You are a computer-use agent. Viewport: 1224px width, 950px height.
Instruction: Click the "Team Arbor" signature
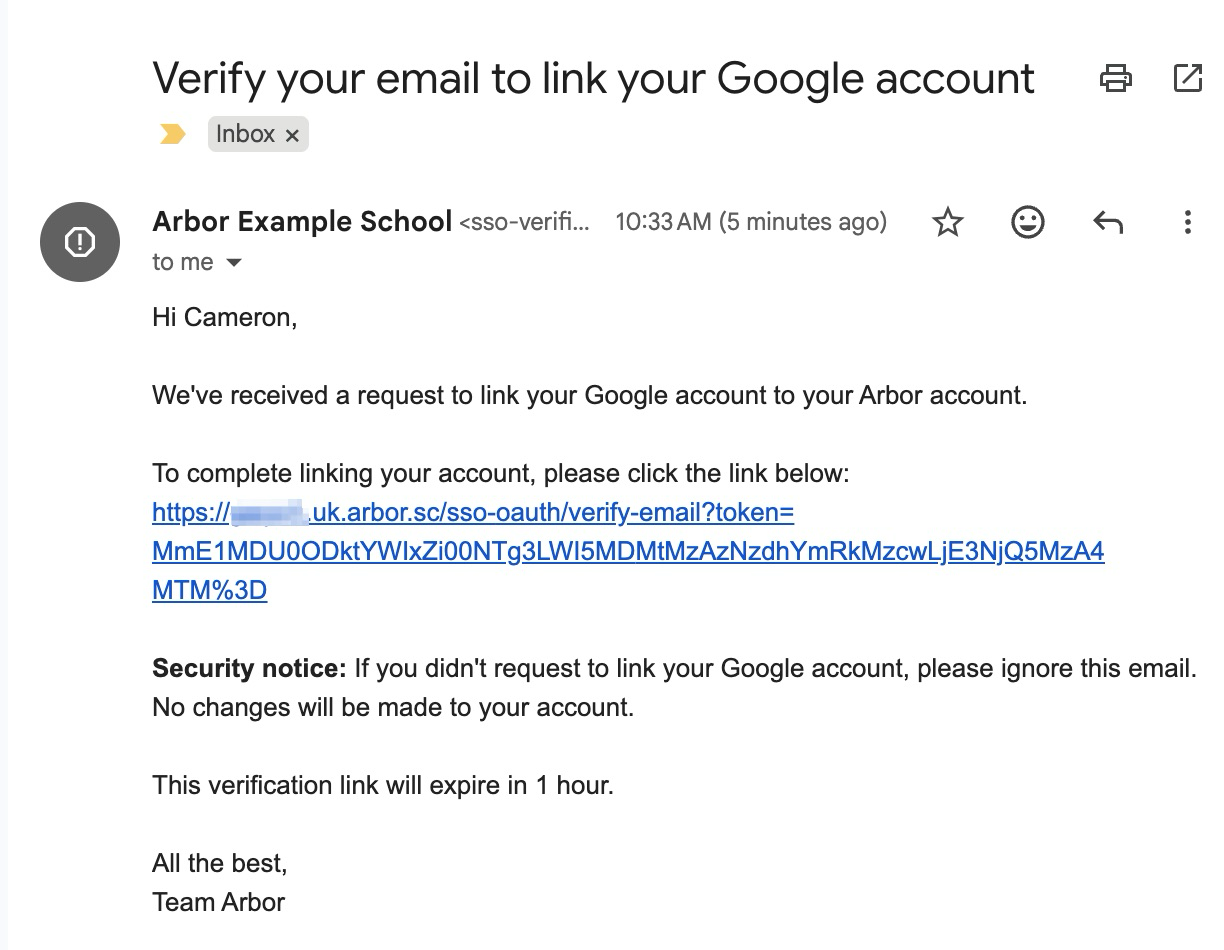pyautogui.click(x=219, y=902)
